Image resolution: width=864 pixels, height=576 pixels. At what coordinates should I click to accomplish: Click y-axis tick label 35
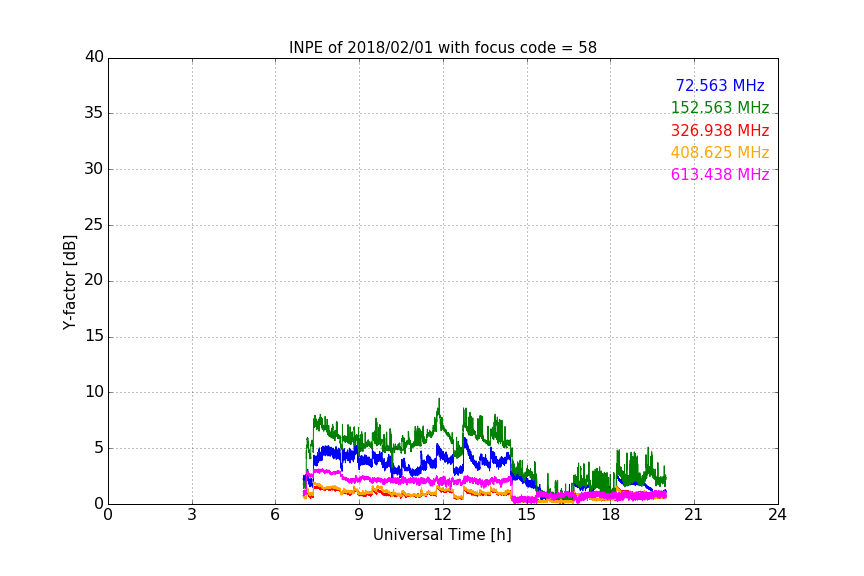click(94, 113)
